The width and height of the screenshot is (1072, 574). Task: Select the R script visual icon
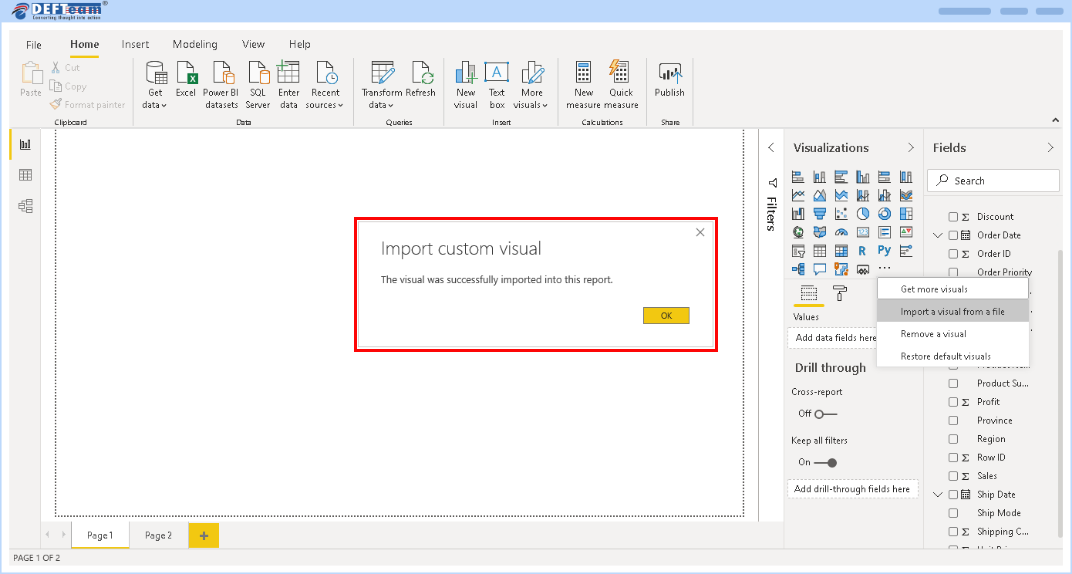coord(862,251)
